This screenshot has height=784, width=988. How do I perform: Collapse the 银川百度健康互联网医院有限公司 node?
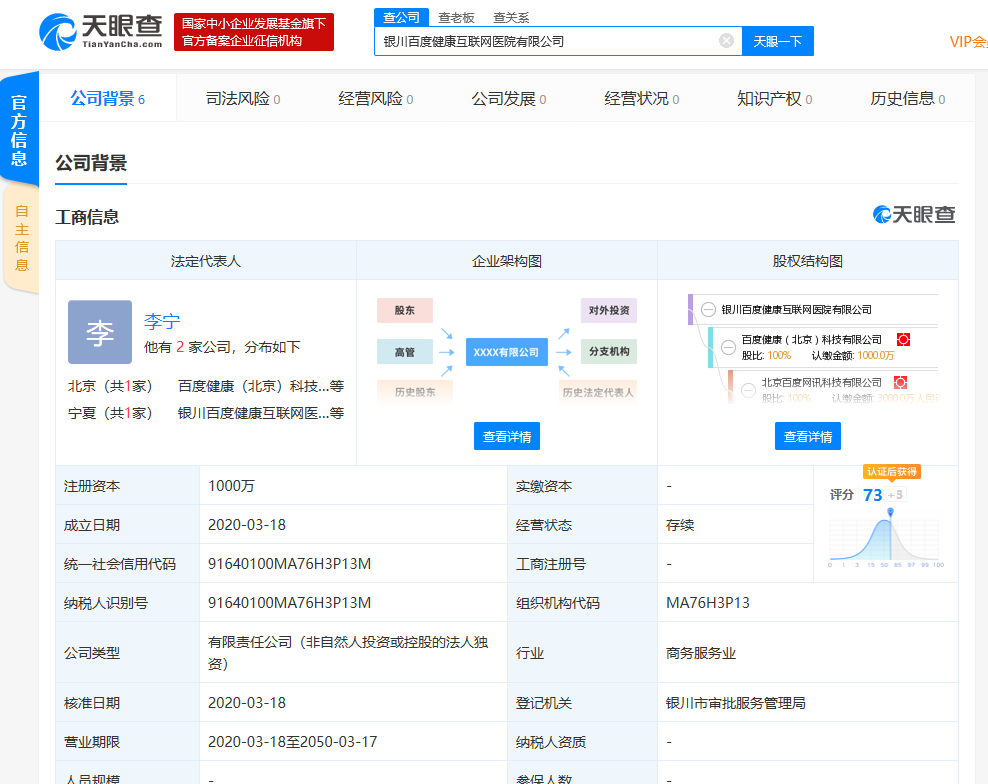coord(709,310)
